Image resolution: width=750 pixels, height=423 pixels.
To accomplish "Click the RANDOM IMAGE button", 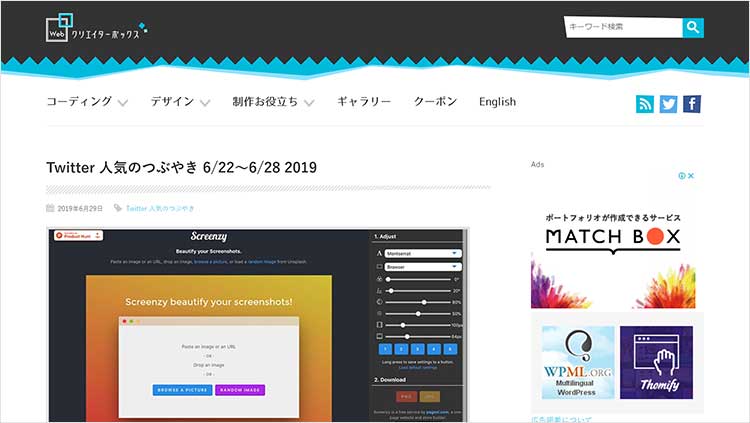I will point(240,390).
